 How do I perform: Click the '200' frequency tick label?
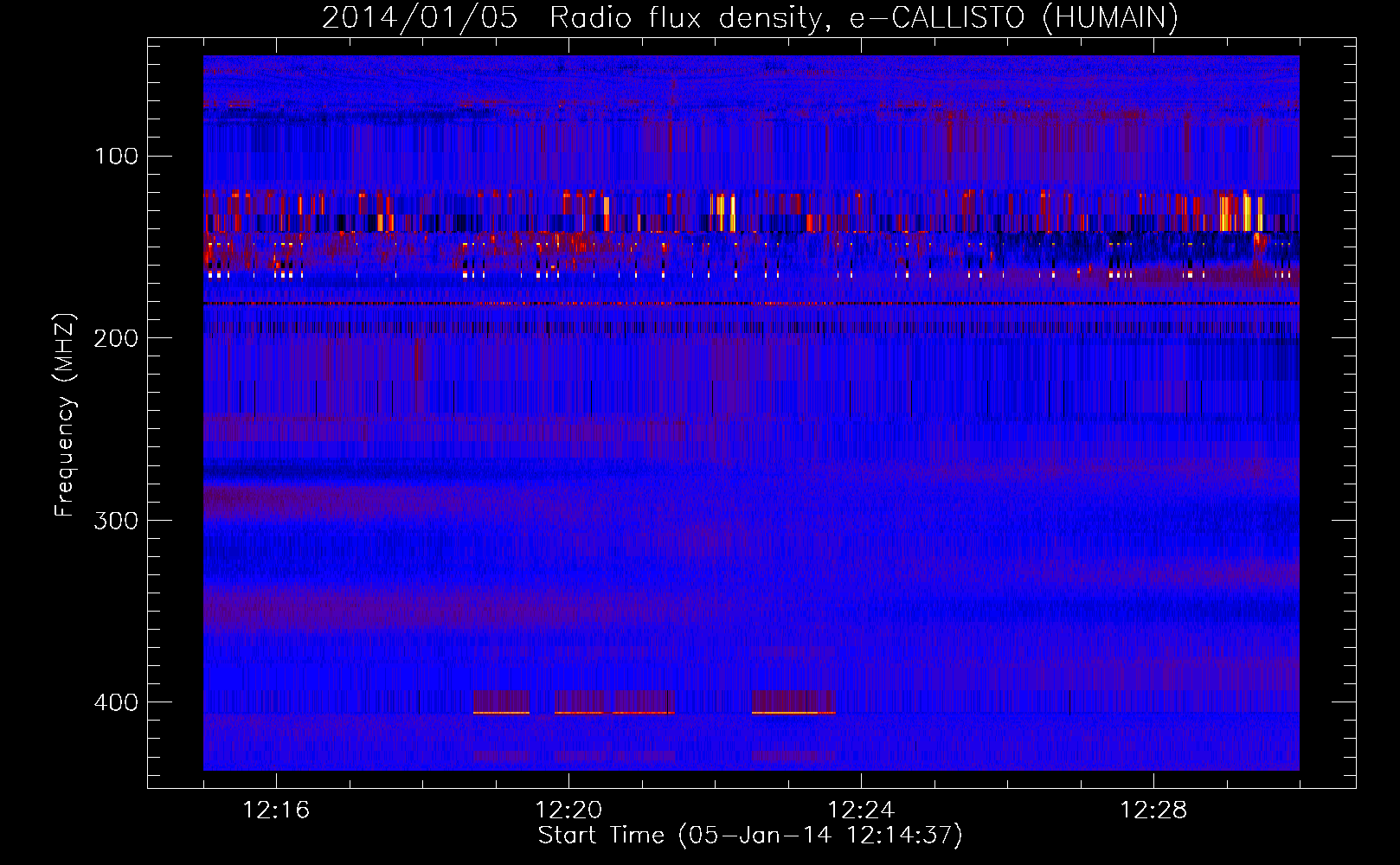pyautogui.click(x=116, y=338)
